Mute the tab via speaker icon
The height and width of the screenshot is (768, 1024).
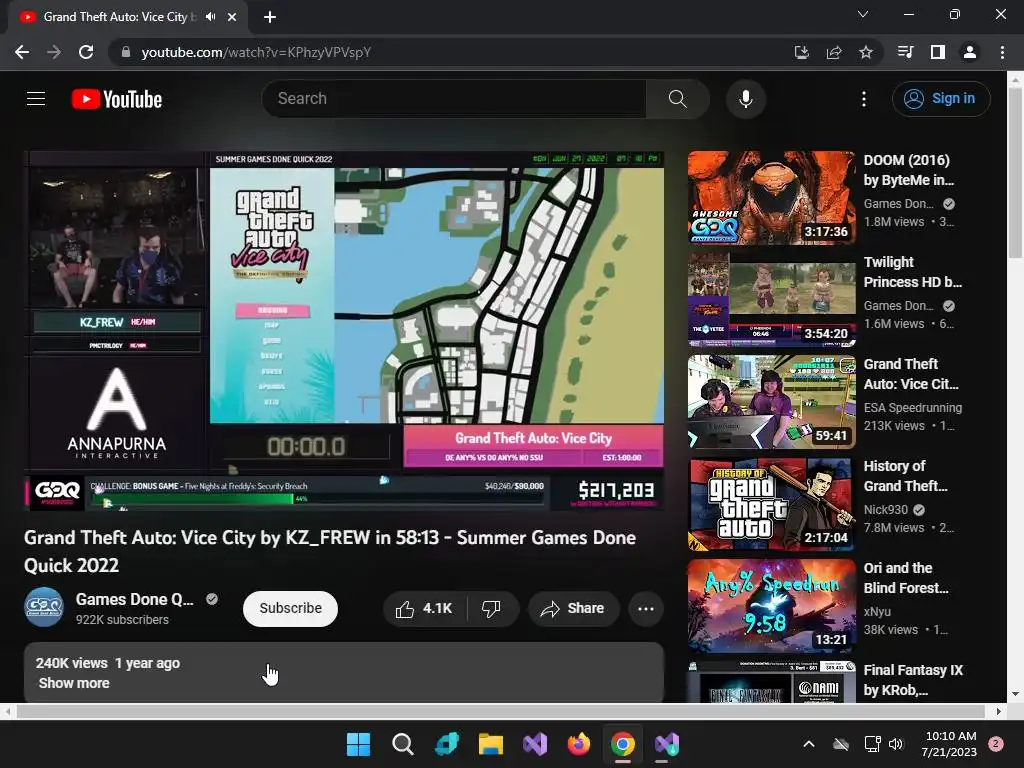click(210, 17)
